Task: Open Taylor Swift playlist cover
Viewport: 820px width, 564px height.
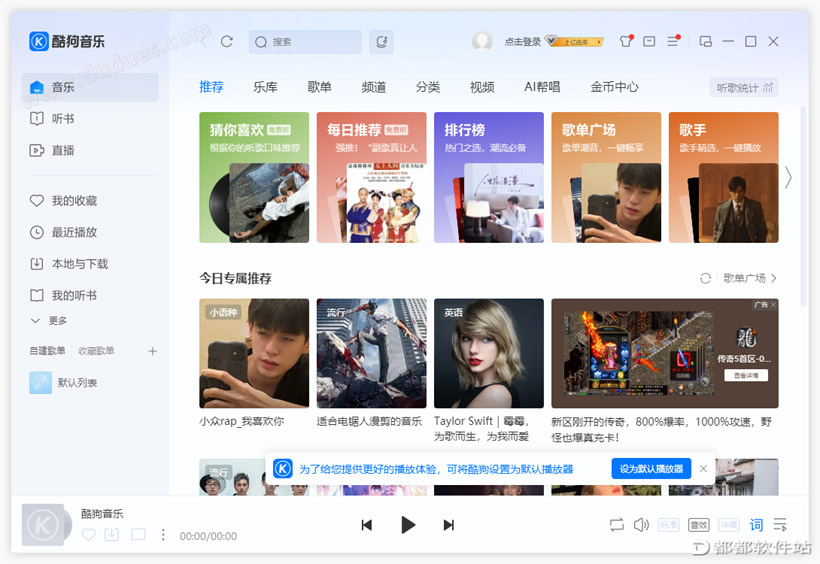Action: point(489,353)
